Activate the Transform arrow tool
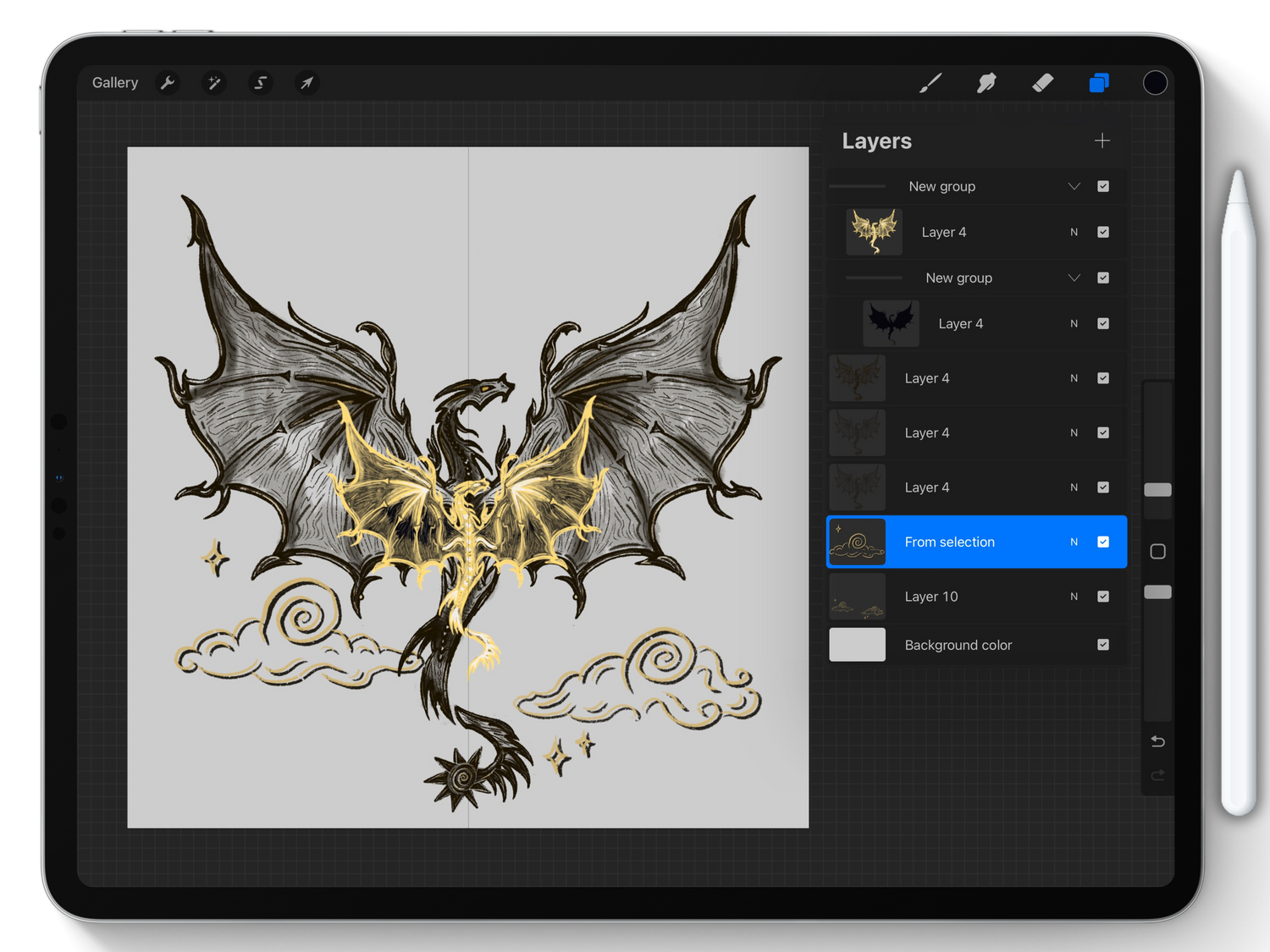1270x952 pixels. pos(306,83)
